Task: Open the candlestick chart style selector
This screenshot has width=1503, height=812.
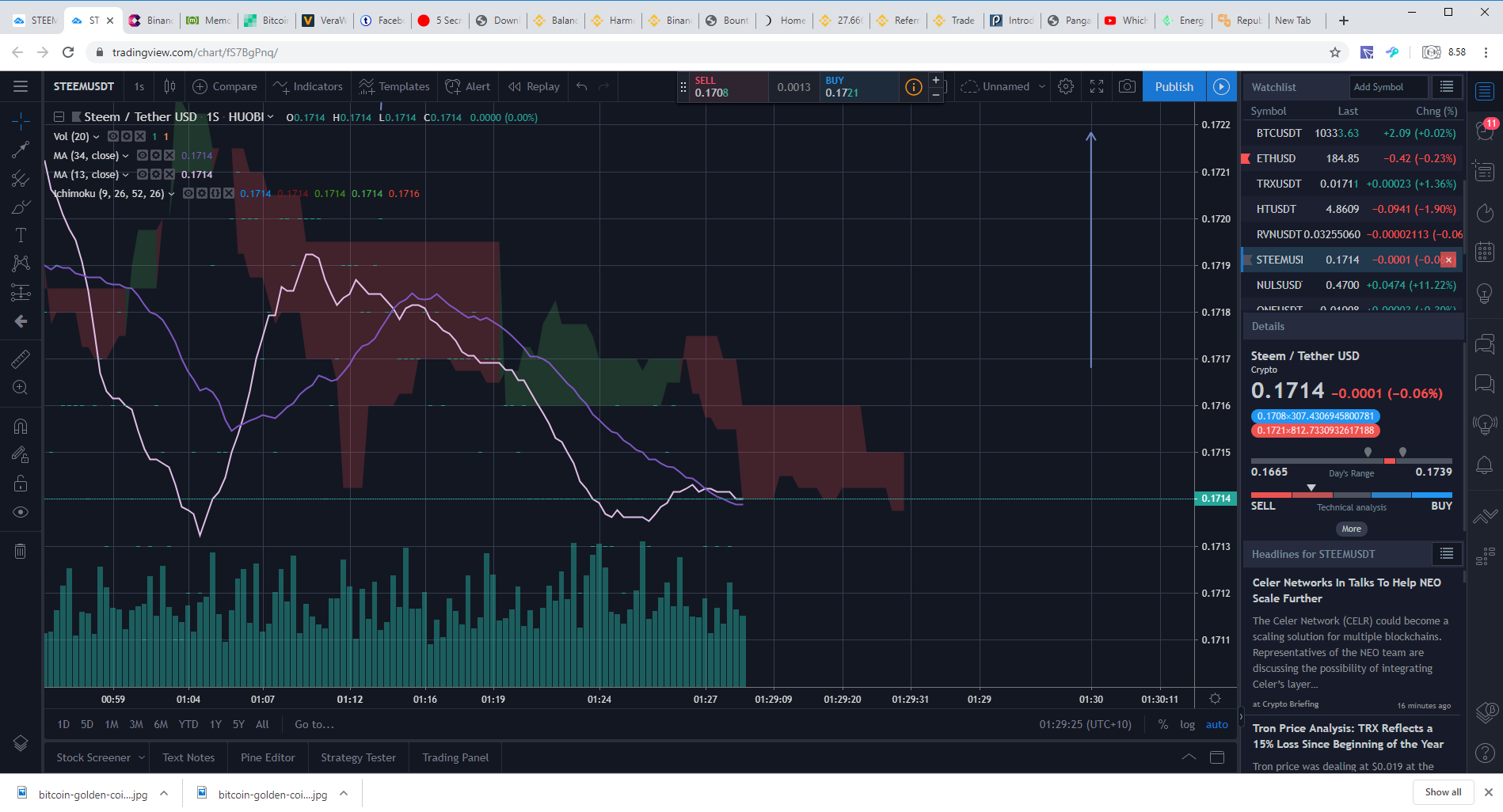Action: coord(169,86)
